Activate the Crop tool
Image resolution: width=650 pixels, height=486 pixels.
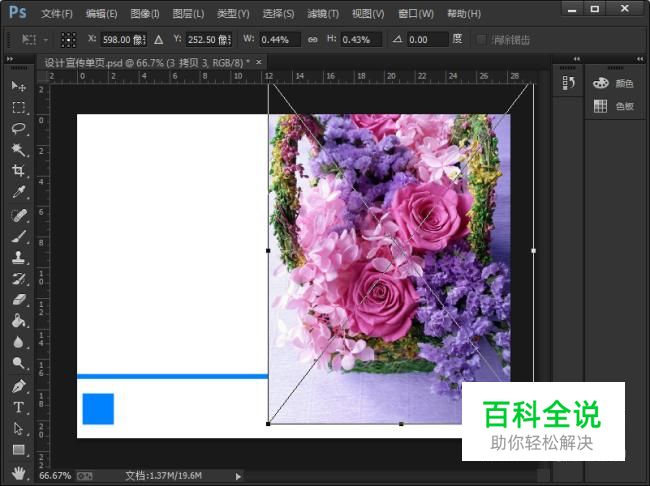[18, 171]
